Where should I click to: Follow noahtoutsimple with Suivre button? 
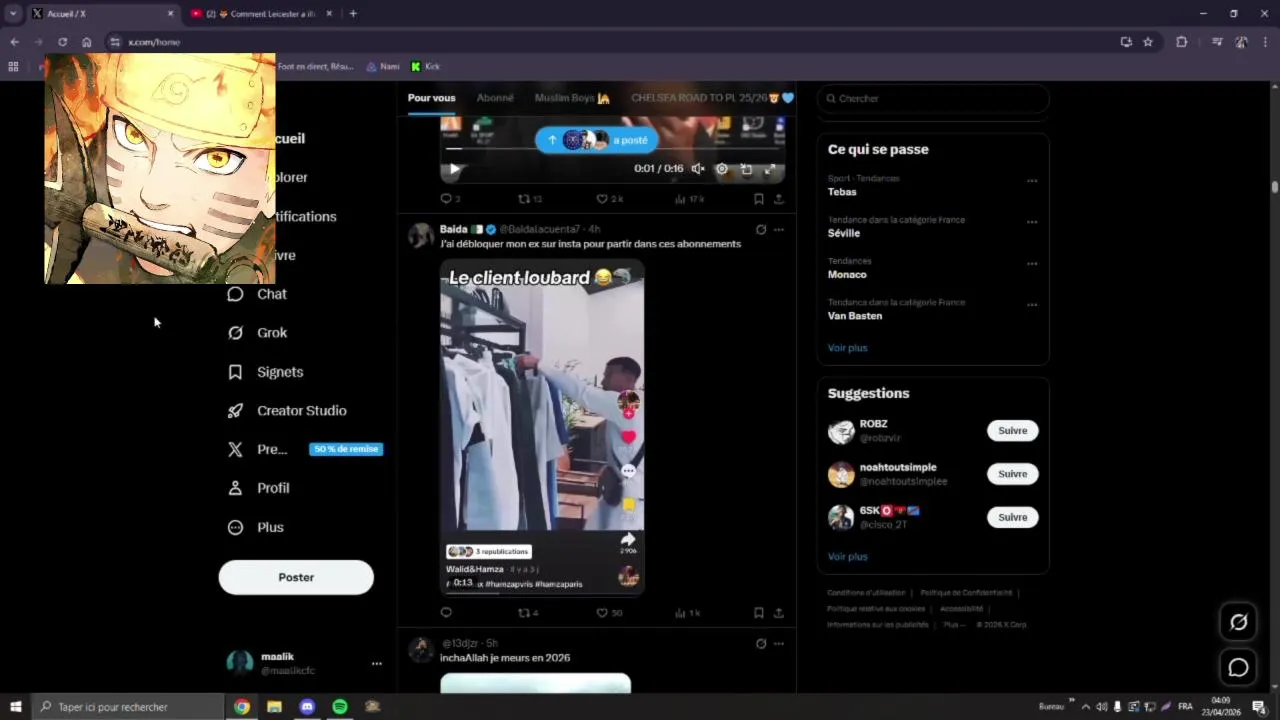tap(1012, 474)
